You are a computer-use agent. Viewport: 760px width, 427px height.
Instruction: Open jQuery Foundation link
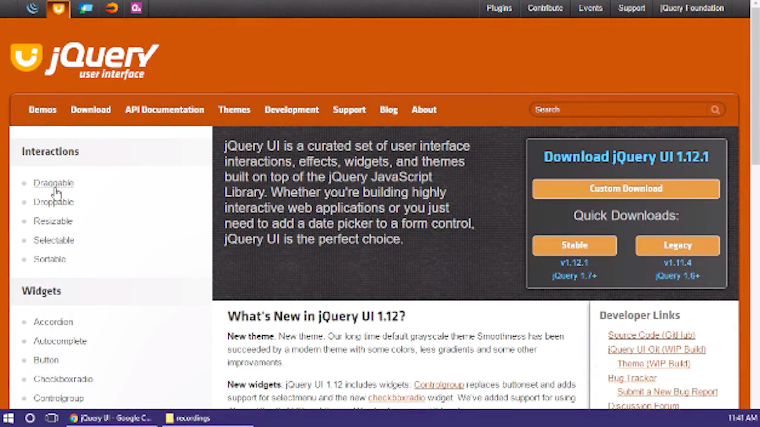click(692, 8)
